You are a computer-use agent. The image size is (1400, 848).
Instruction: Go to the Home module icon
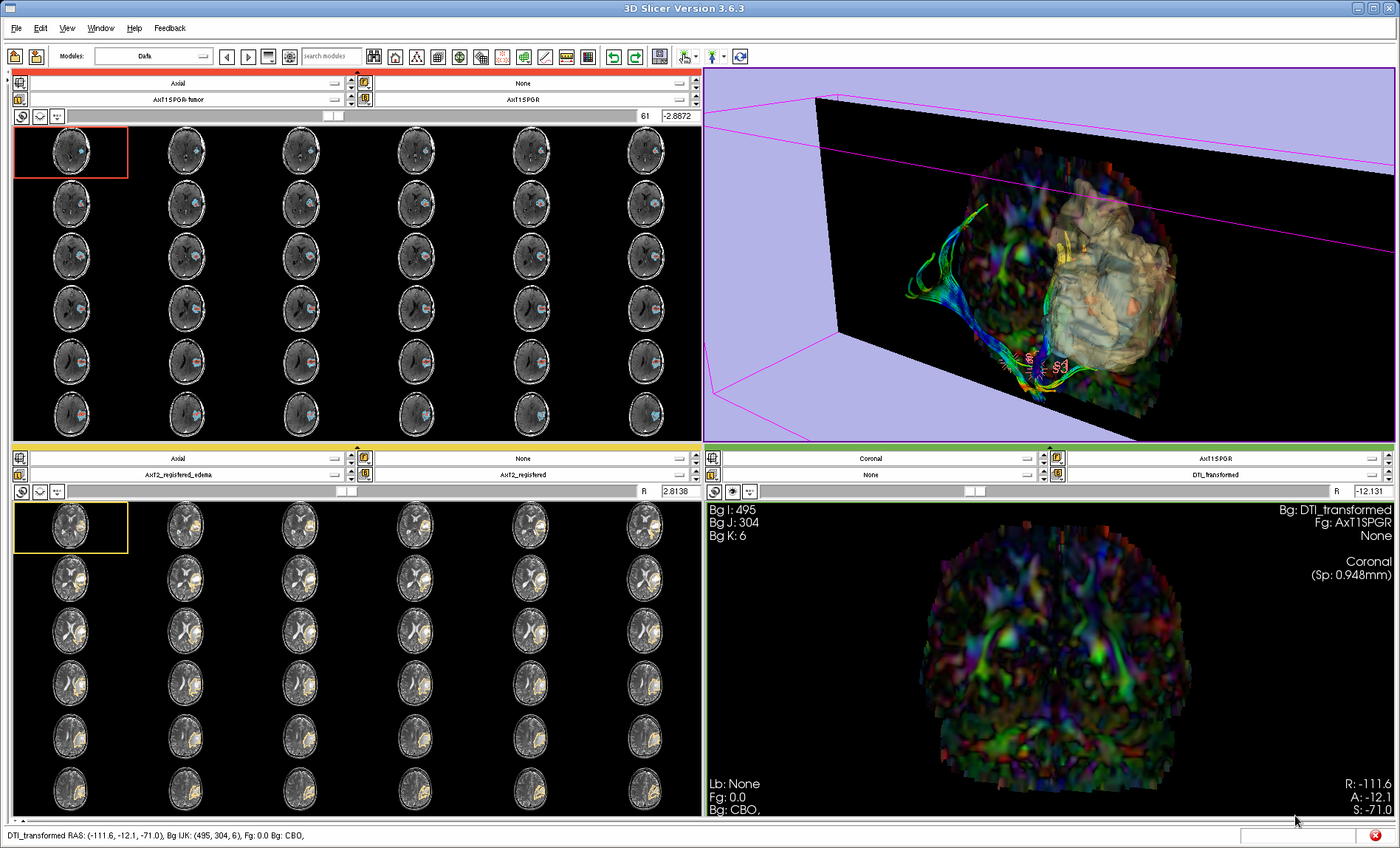[x=395, y=57]
